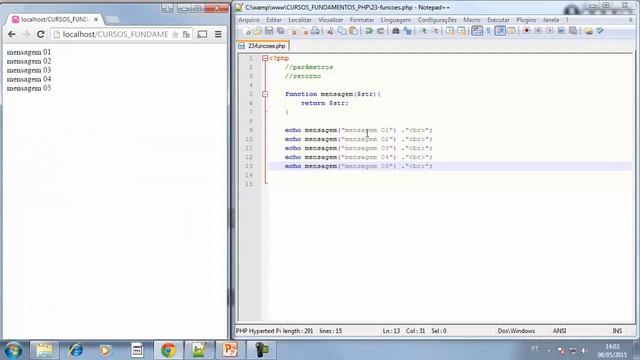Viewport: 640px width, 360px height.
Task: Collapse the <?php fold marker on line 1
Action: (265, 58)
